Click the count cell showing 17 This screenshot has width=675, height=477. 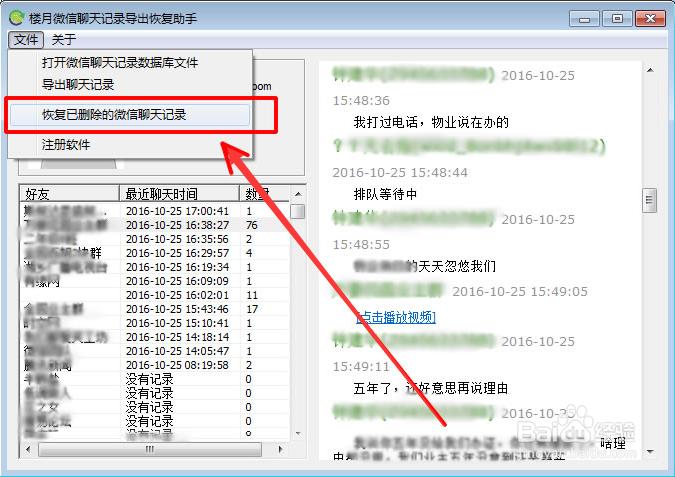(252, 309)
